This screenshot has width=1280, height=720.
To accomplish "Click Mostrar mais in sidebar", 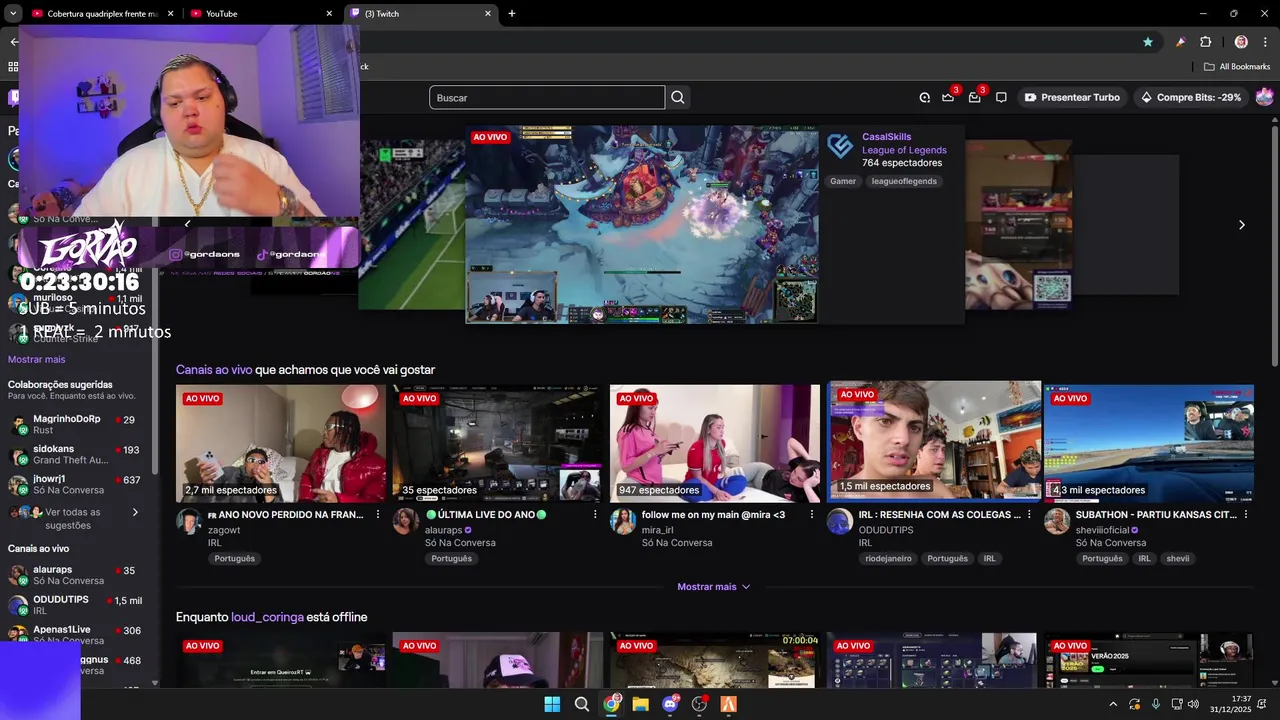I will click(x=37, y=359).
